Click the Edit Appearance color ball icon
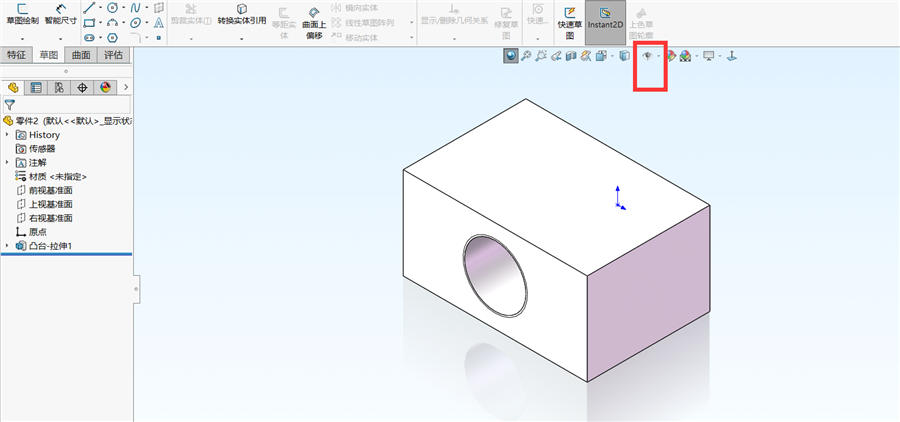This screenshot has width=900, height=422. click(x=670, y=56)
